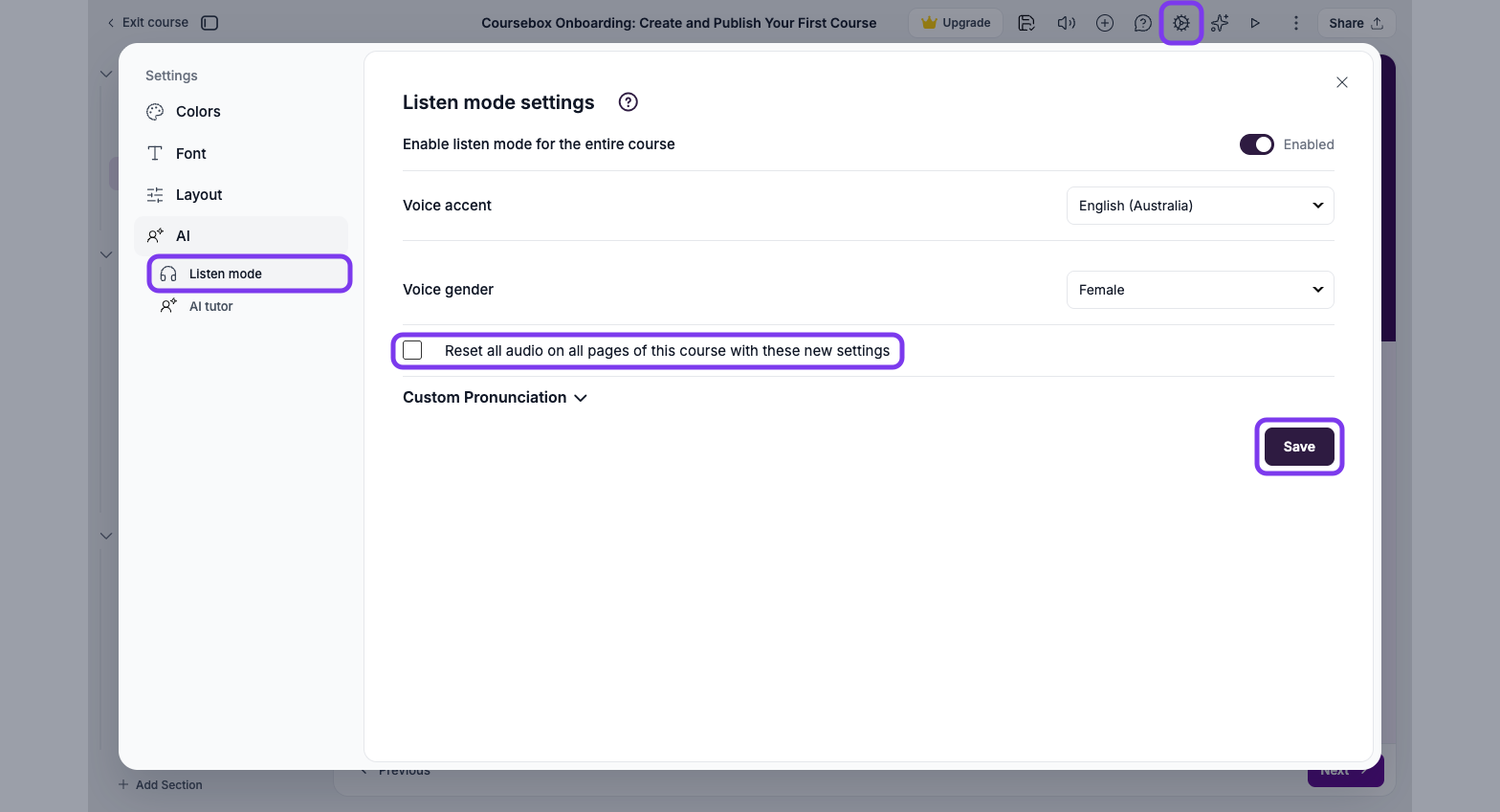The image size is (1500, 812).
Task: Click the Layout sliders icon
Action: pyautogui.click(x=155, y=195)
